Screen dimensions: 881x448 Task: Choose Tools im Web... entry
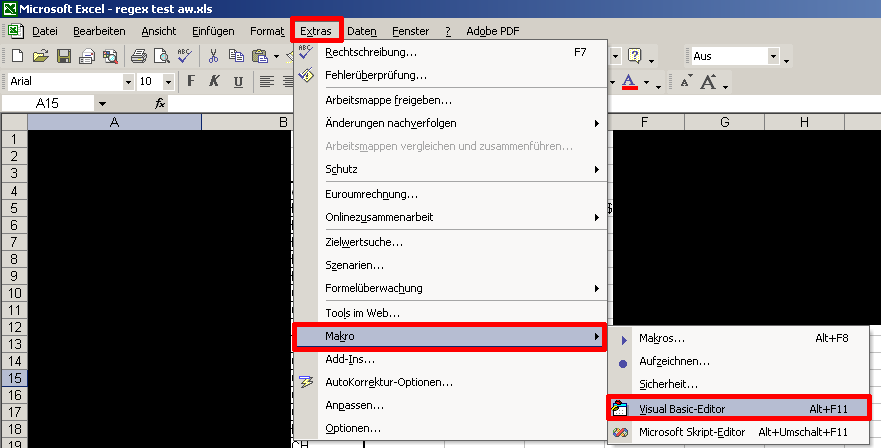click(450, 313)
